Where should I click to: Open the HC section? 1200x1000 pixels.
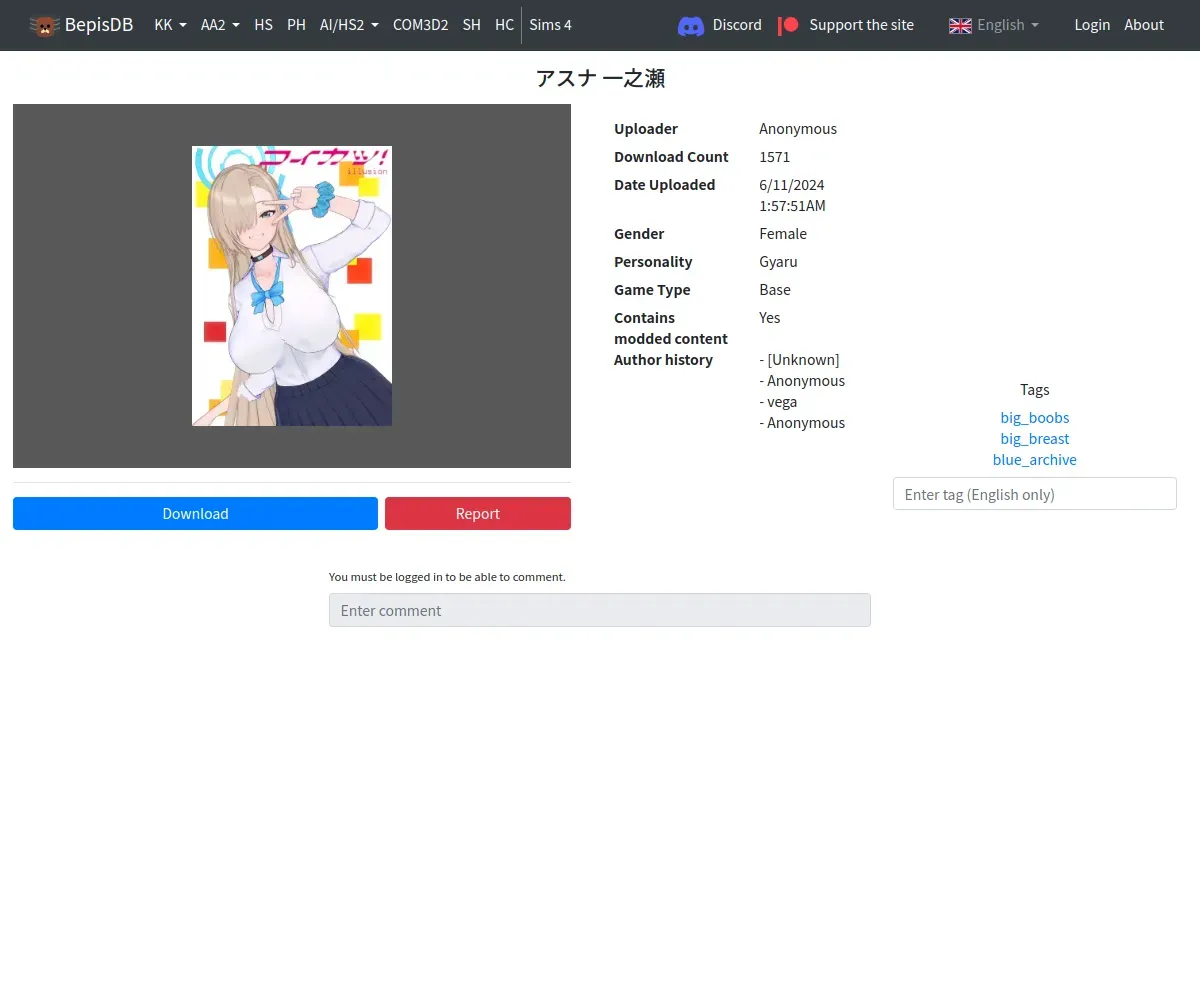click(504, 25)
